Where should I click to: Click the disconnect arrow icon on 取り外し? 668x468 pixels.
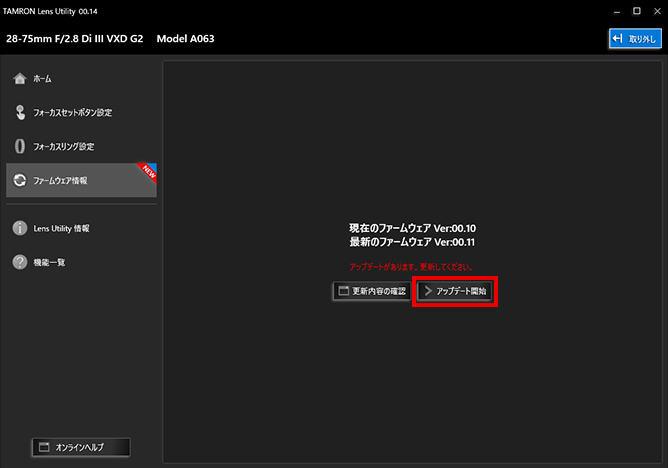tap(618, 39)
